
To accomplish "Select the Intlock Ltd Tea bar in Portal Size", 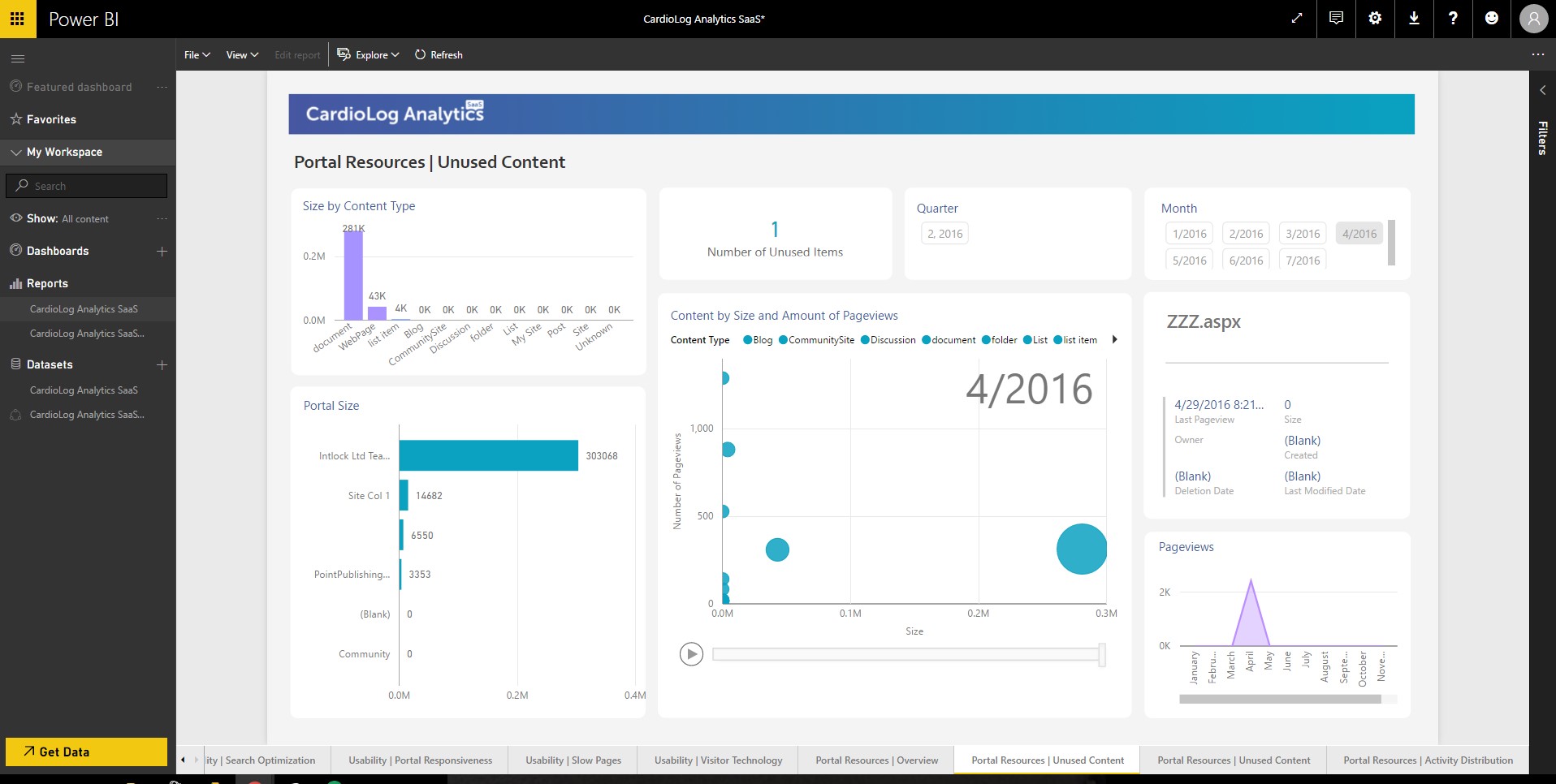I will coord(488,455).
